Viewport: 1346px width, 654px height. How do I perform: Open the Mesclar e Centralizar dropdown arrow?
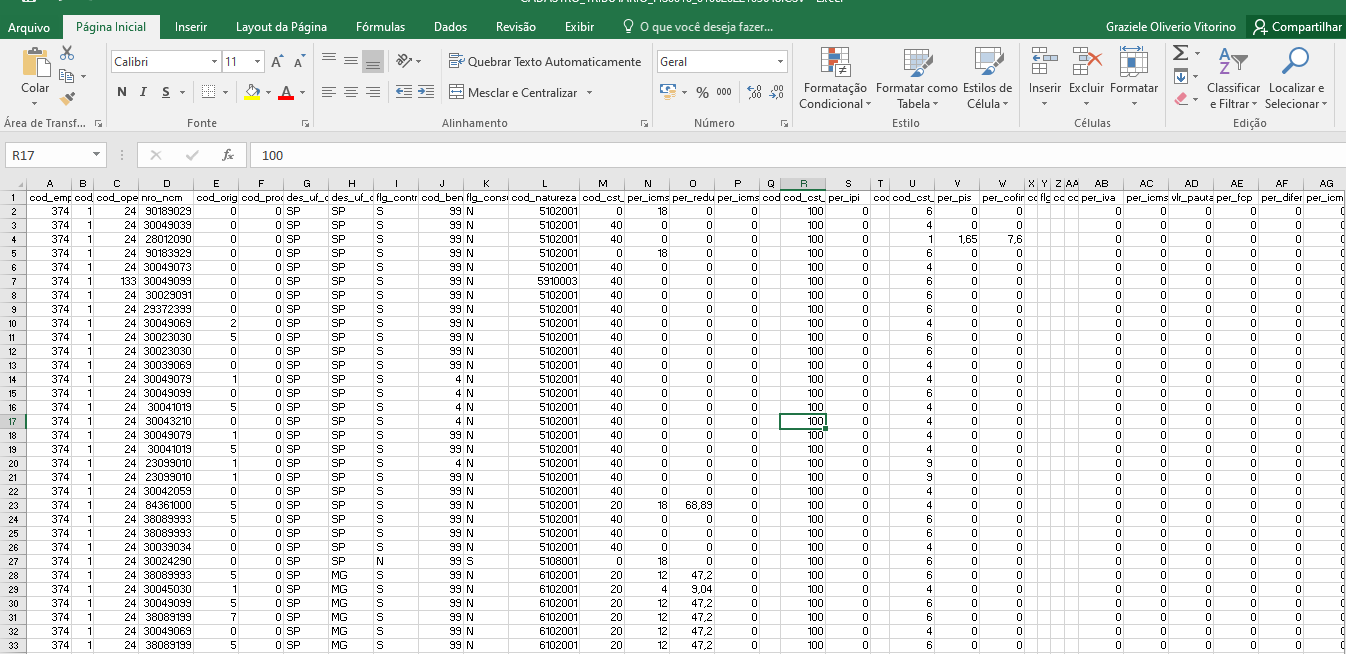[x=589, y=93]
